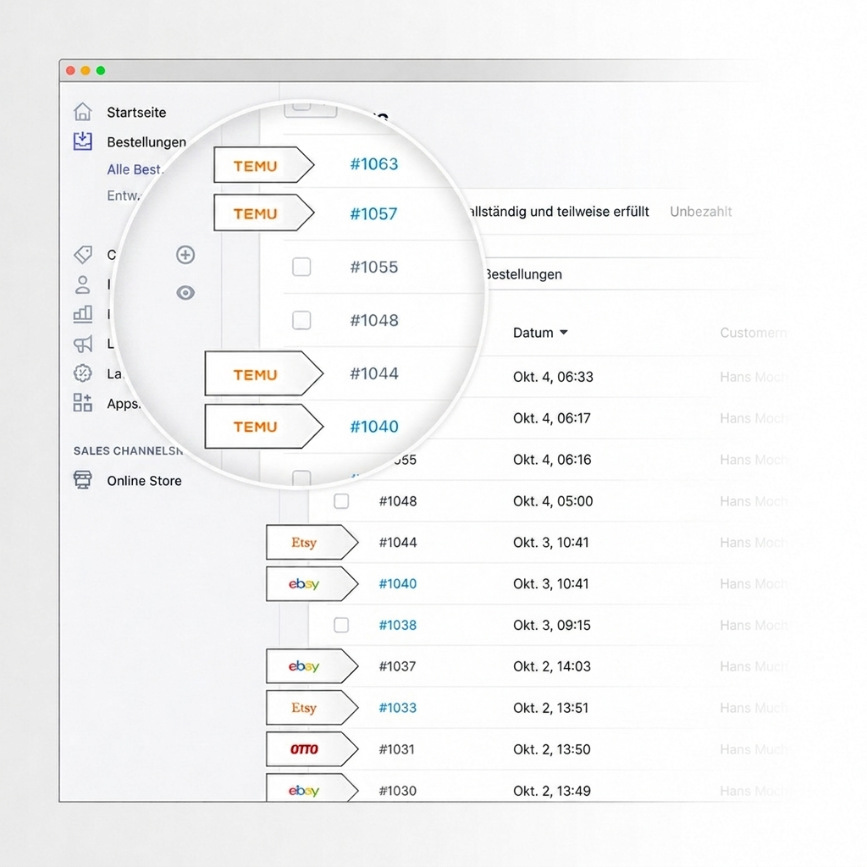Tick checkbox for order #1038
This screenshot has width=867, height=867.
[x=341, y=625]
